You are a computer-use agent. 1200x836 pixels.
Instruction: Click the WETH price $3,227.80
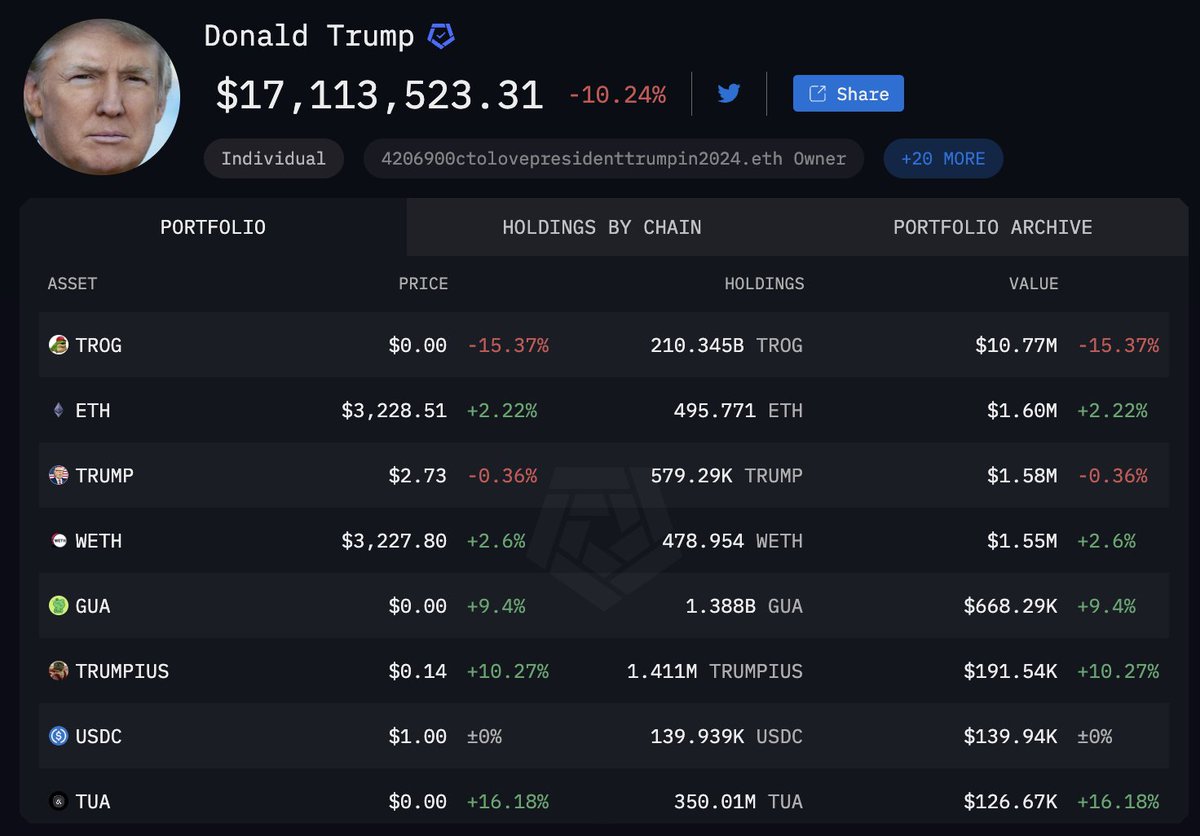394,541
